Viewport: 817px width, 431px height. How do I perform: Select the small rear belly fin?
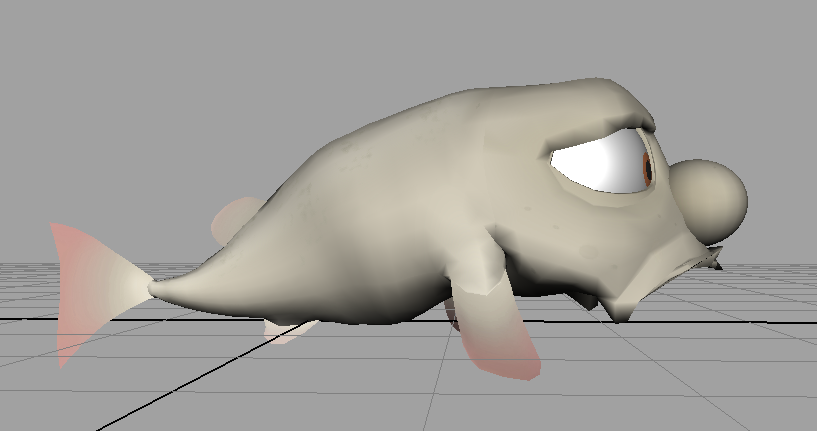289,331
